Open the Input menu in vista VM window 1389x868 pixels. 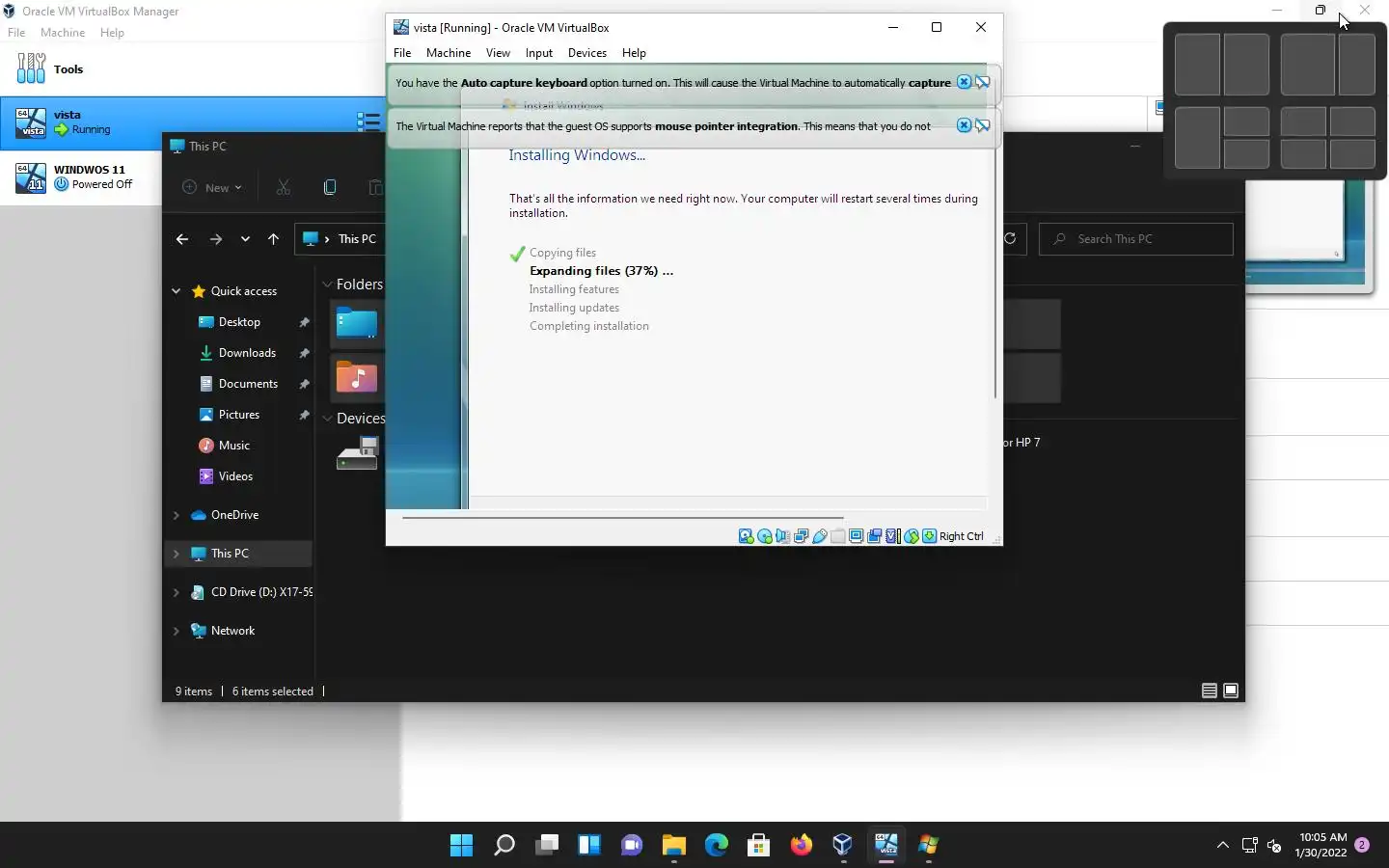click(x=539, y=53)
